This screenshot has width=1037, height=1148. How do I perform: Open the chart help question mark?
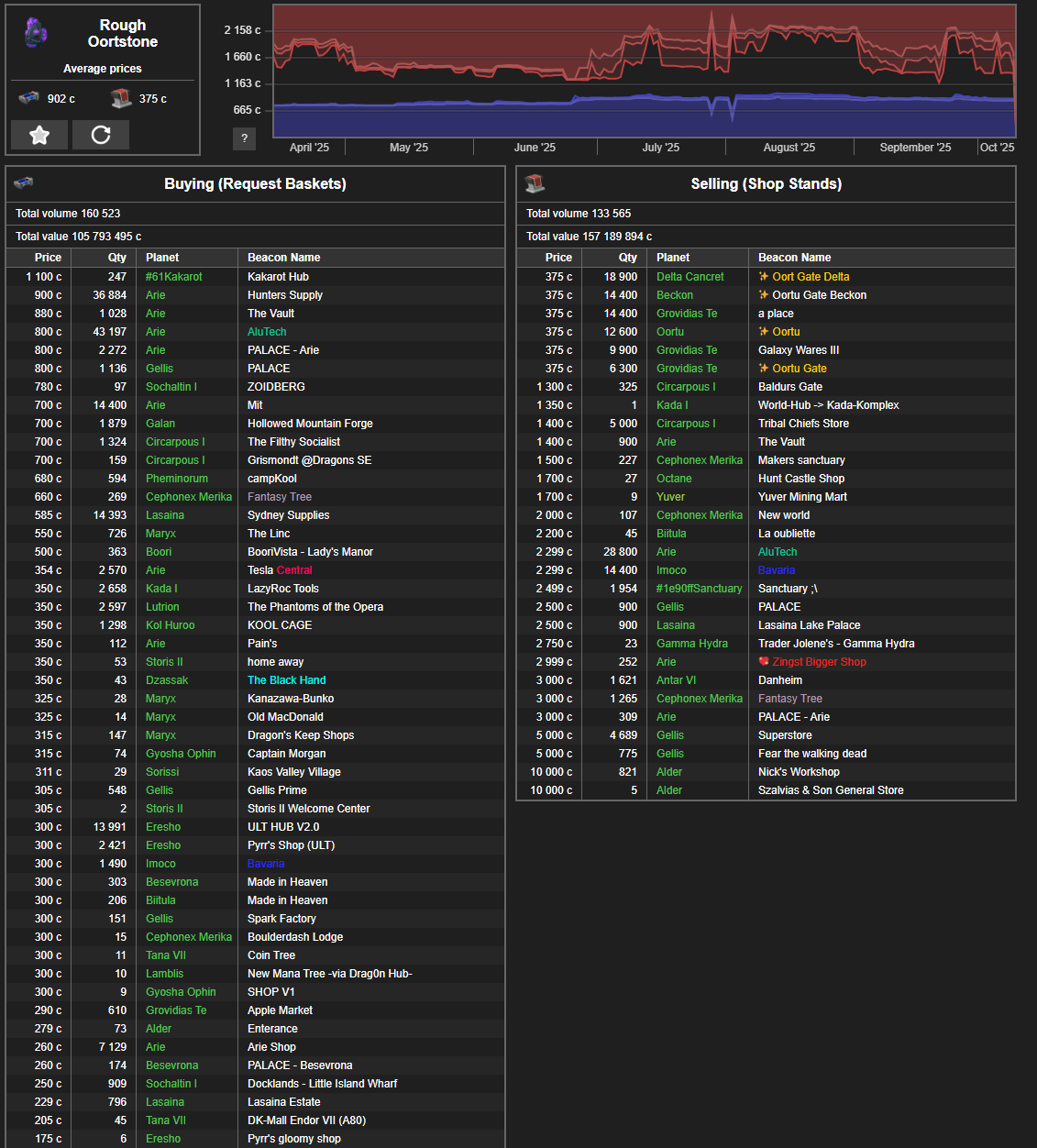click(x=244, y=138)
